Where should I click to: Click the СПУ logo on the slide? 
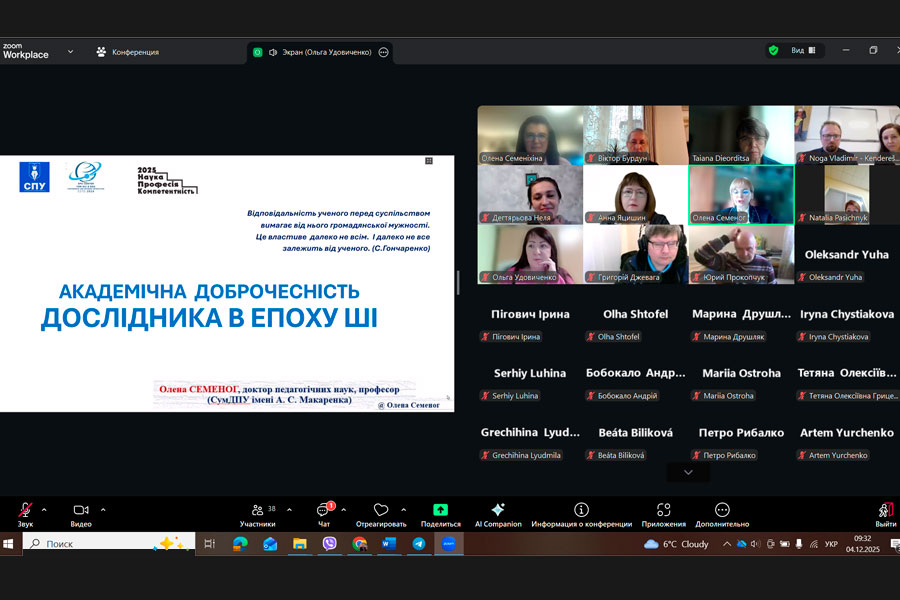(34, 177)
